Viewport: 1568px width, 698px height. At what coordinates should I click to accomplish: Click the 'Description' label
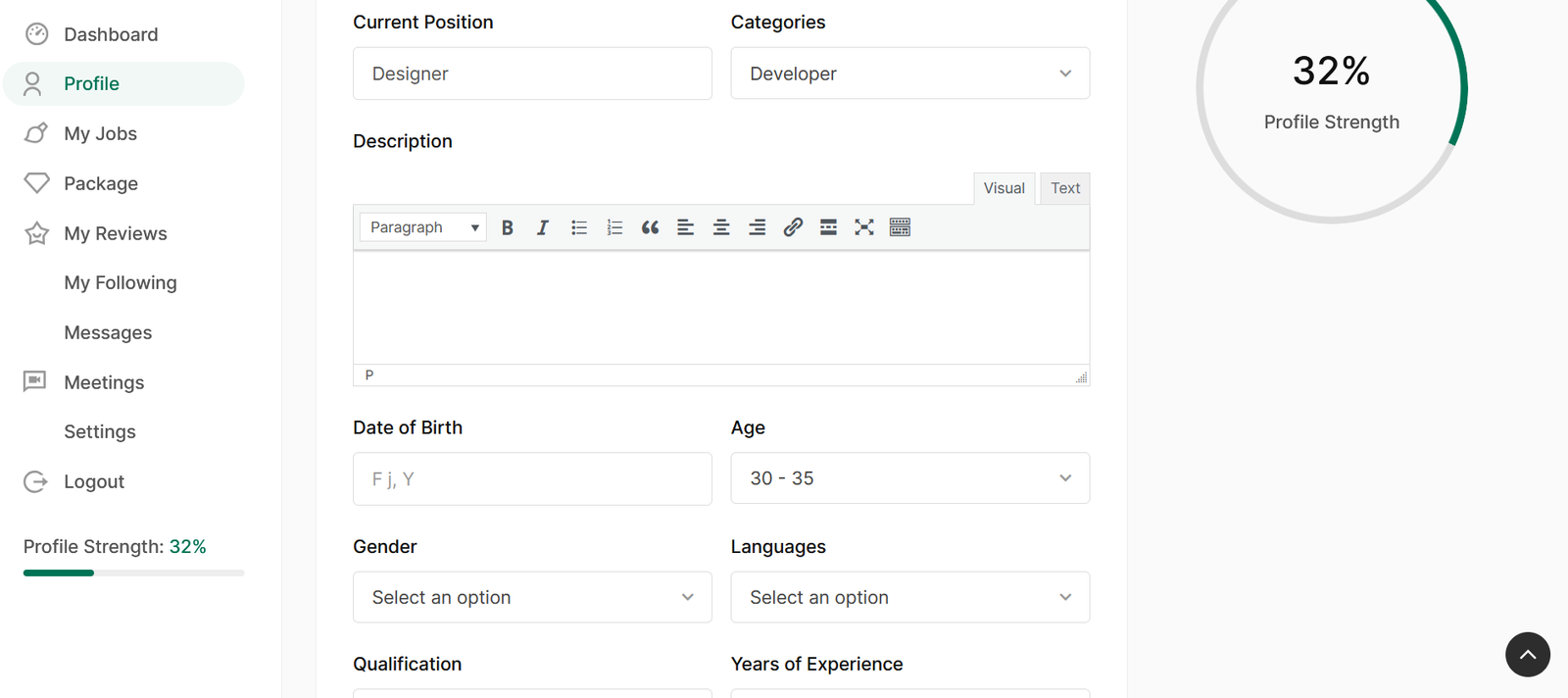tap(403, 141)
